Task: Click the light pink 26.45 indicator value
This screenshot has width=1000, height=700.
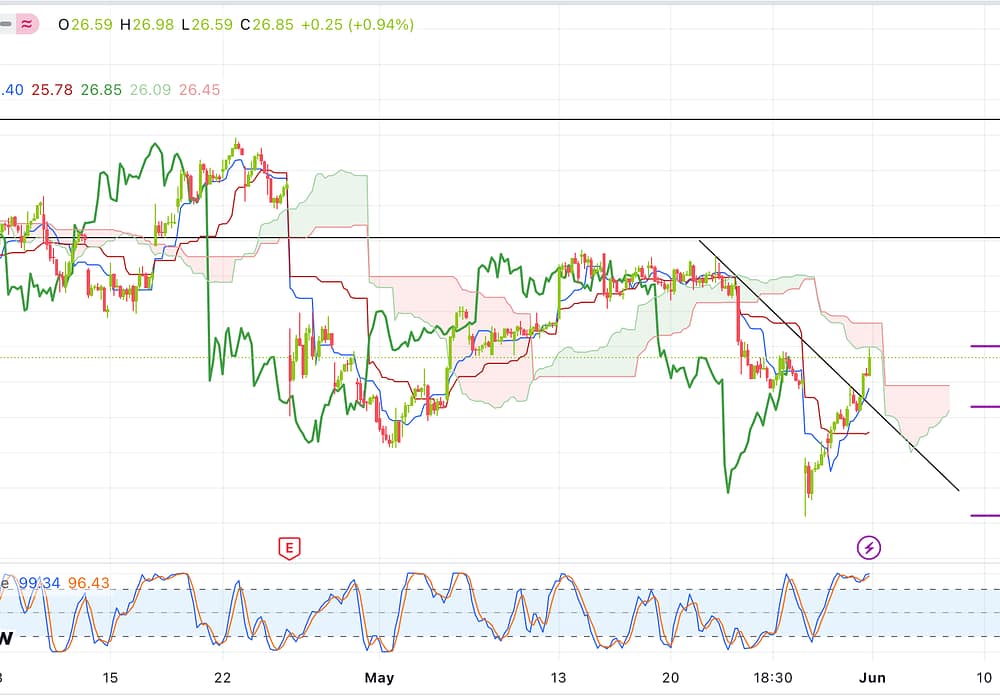Action: pyautogui.click(x=199, y=90)
